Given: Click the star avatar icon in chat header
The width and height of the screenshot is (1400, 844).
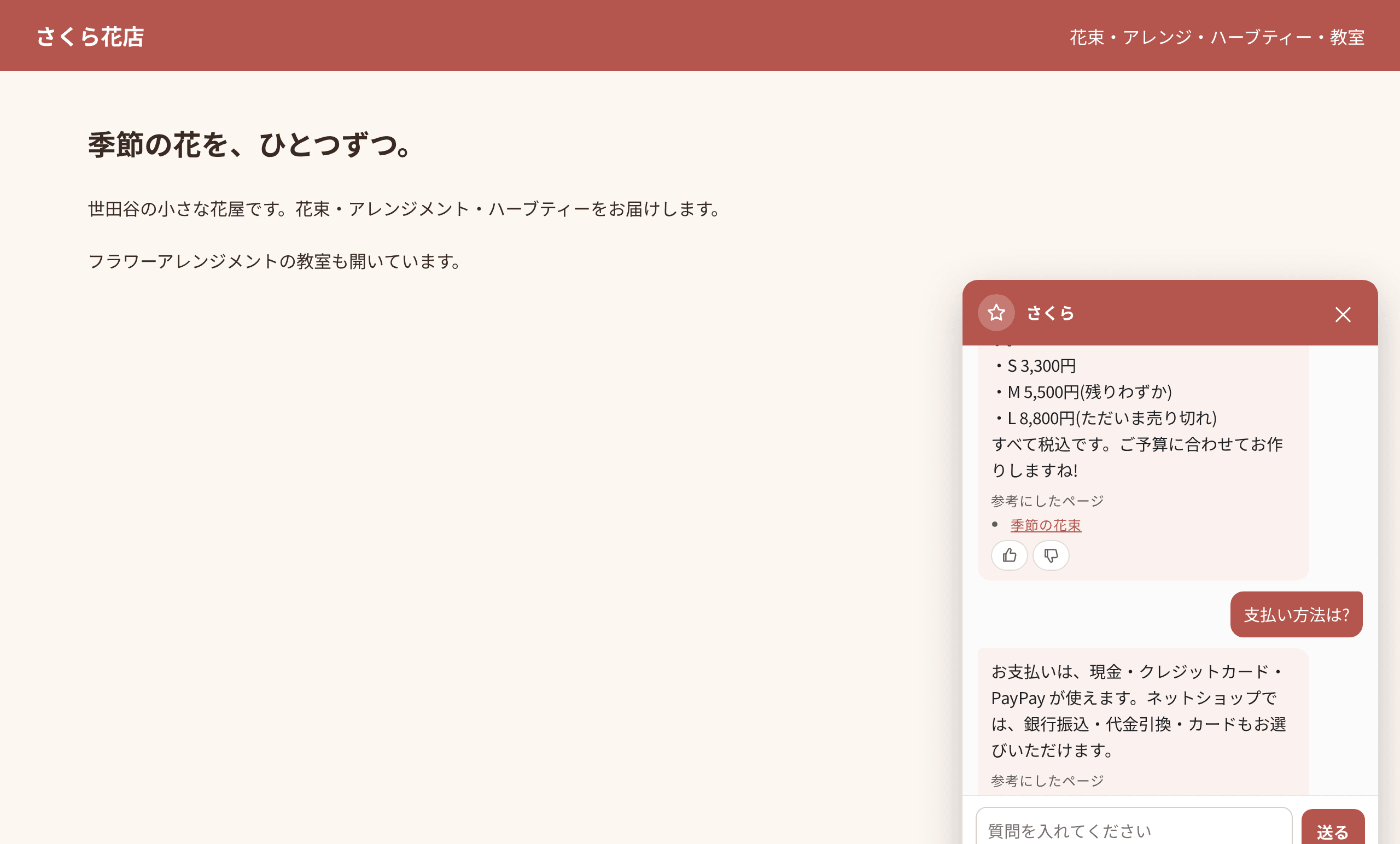Looking at the screenshot, I should click(x=996, y=312).
